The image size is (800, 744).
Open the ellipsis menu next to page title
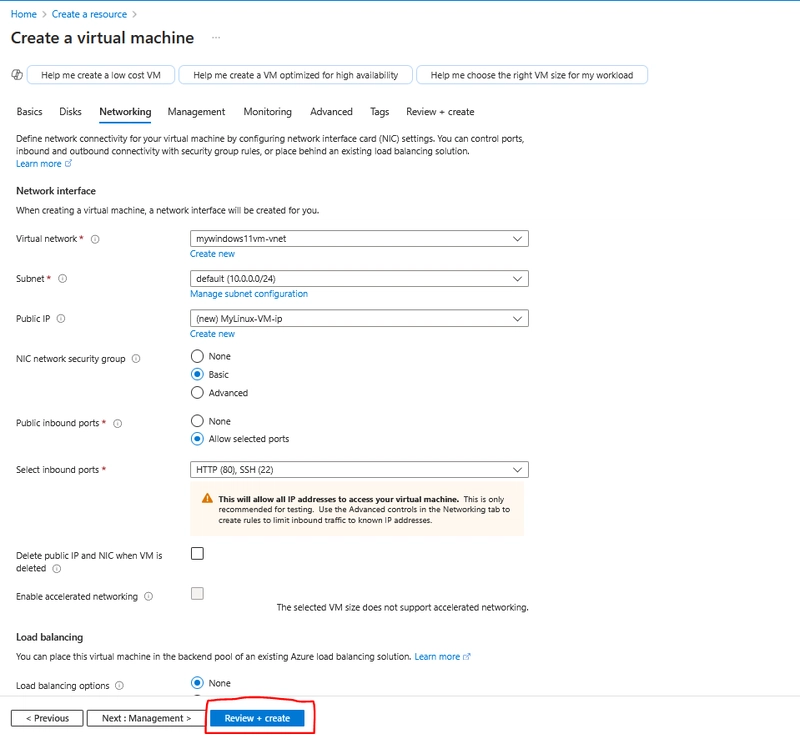click(216, 38)
